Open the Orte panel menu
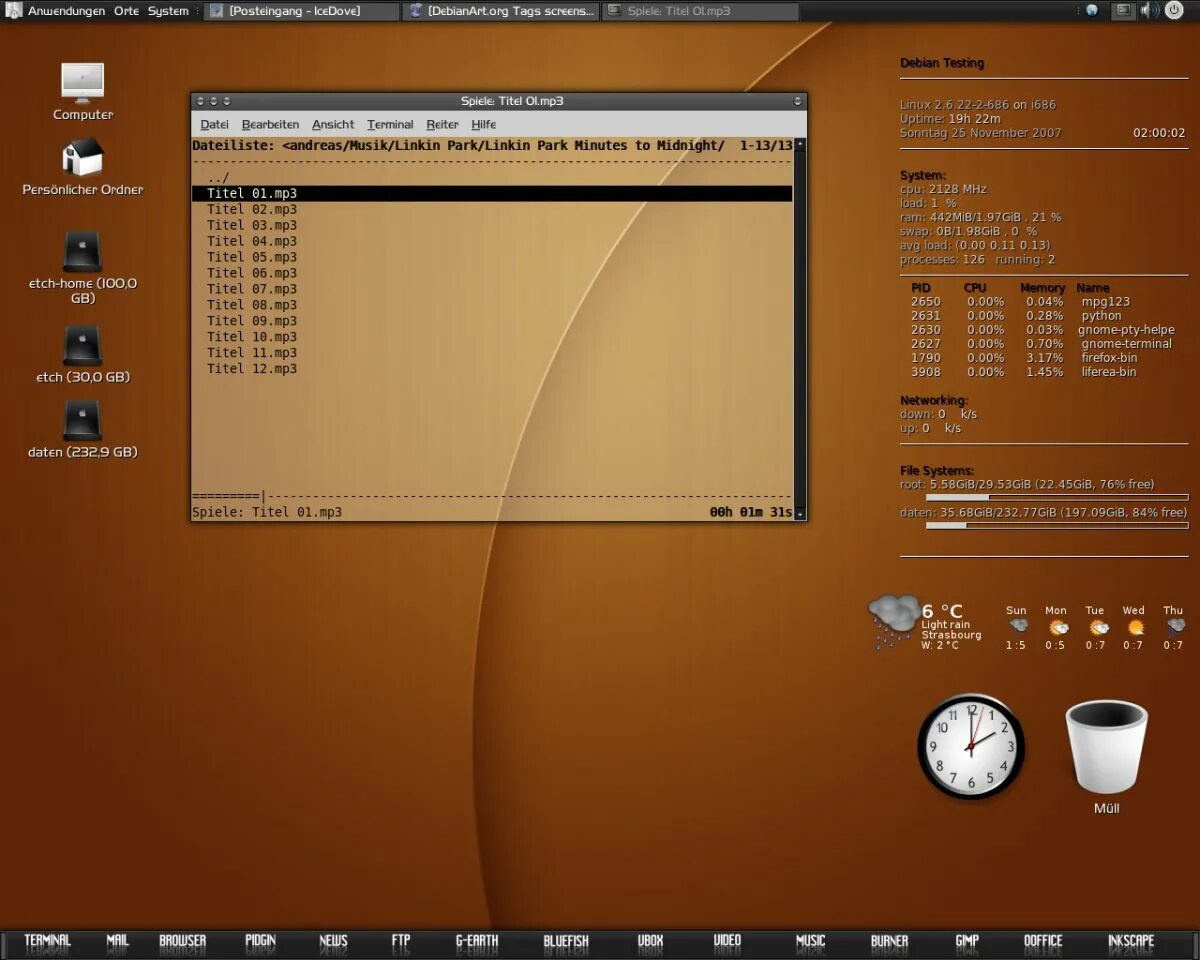This screenshot has height=960, width=1200. [x=126, y=11]
